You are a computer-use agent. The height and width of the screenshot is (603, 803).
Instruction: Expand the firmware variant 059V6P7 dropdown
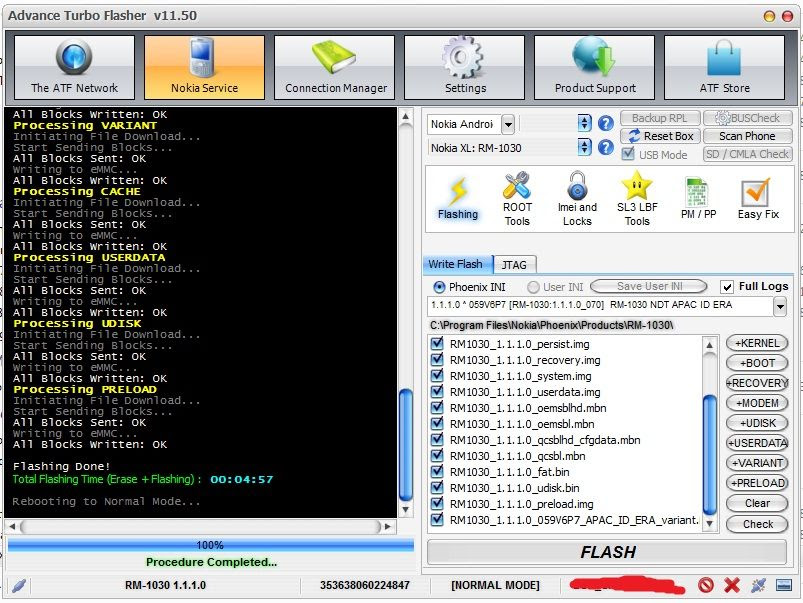click(x=779, y=307)
